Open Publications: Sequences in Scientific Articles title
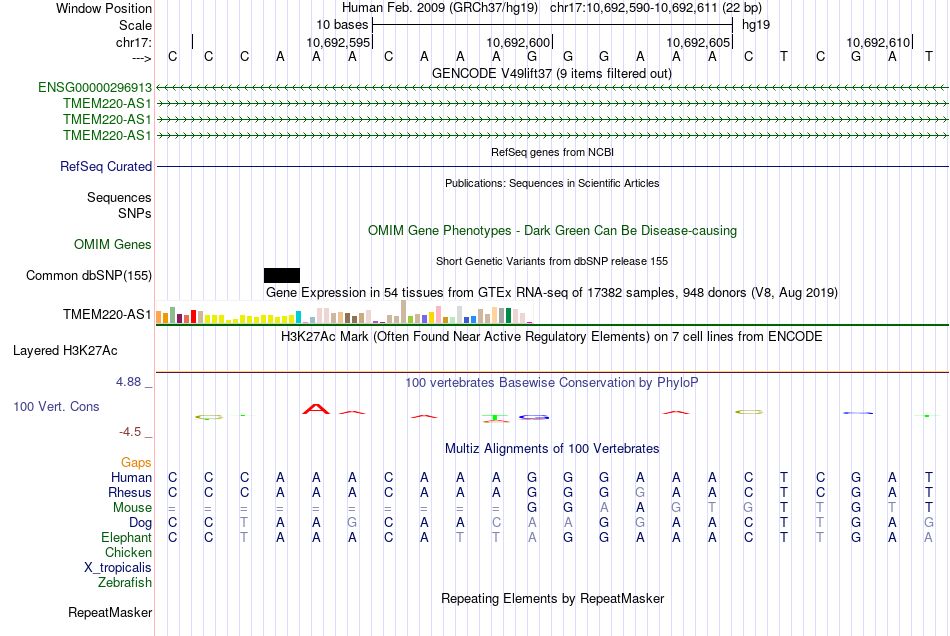950x636 pixels. click(552, 183)
